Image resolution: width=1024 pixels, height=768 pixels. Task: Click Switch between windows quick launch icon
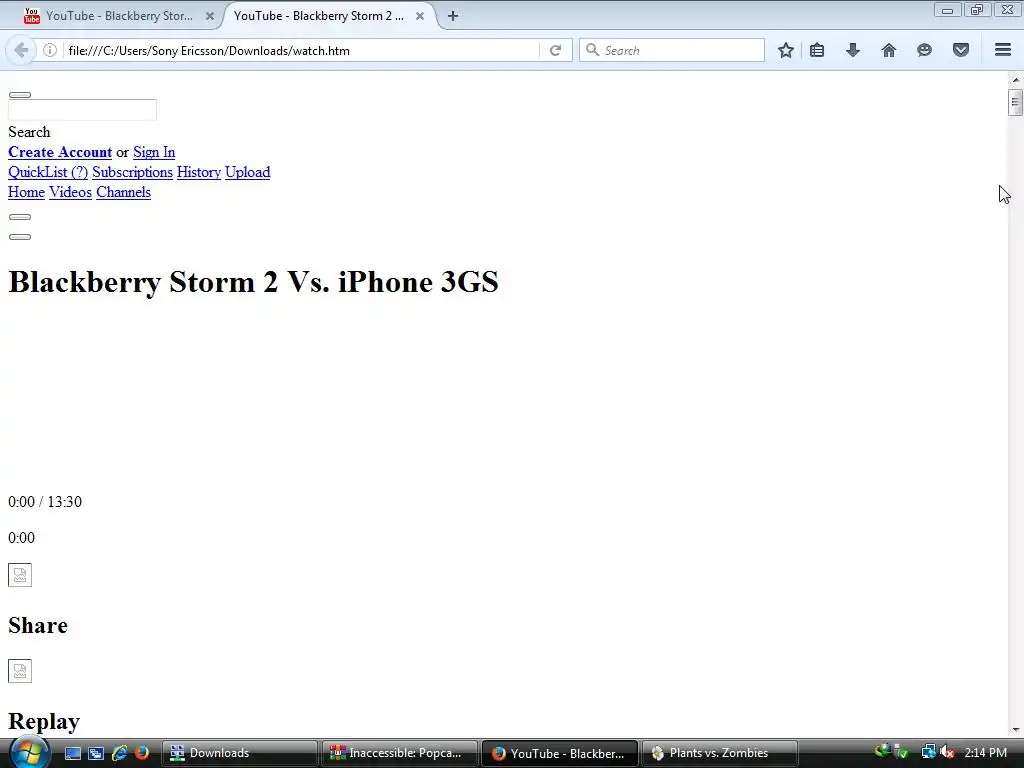point(96,754)
